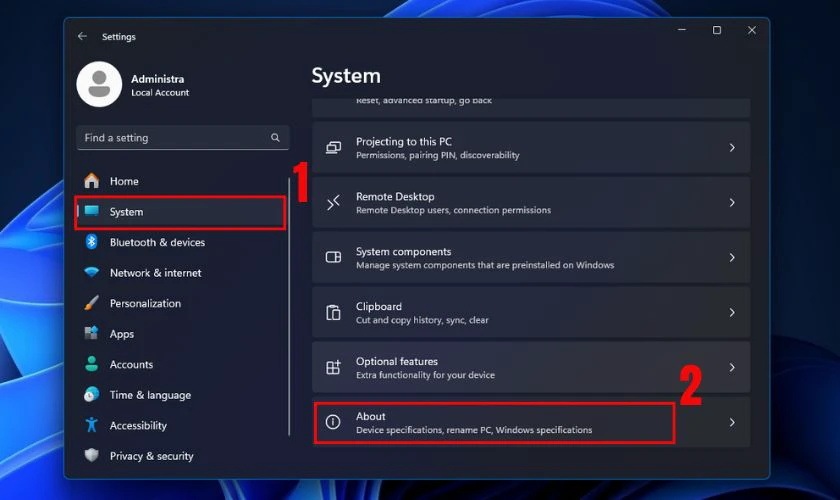Image resolution: width=840 pixels, height=500 pixels.
Task: Click the Personalization paintbrush icon
Action: (x=92, y=303)
